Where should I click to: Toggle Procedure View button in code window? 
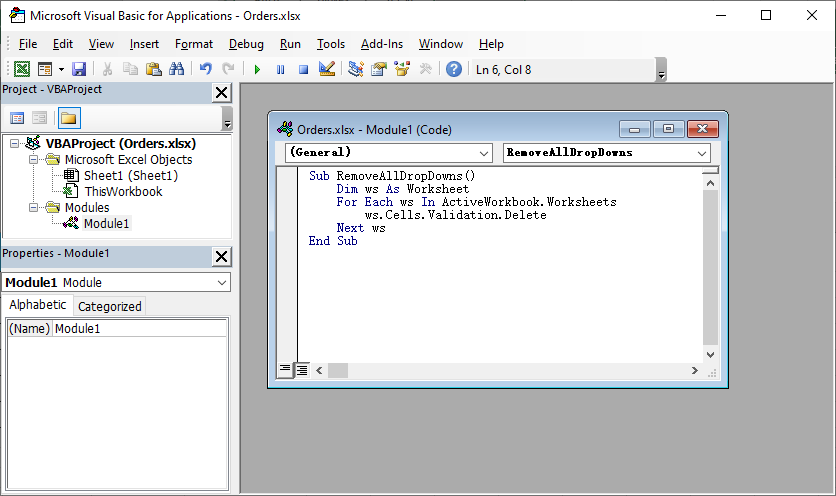tap(285, 370)
